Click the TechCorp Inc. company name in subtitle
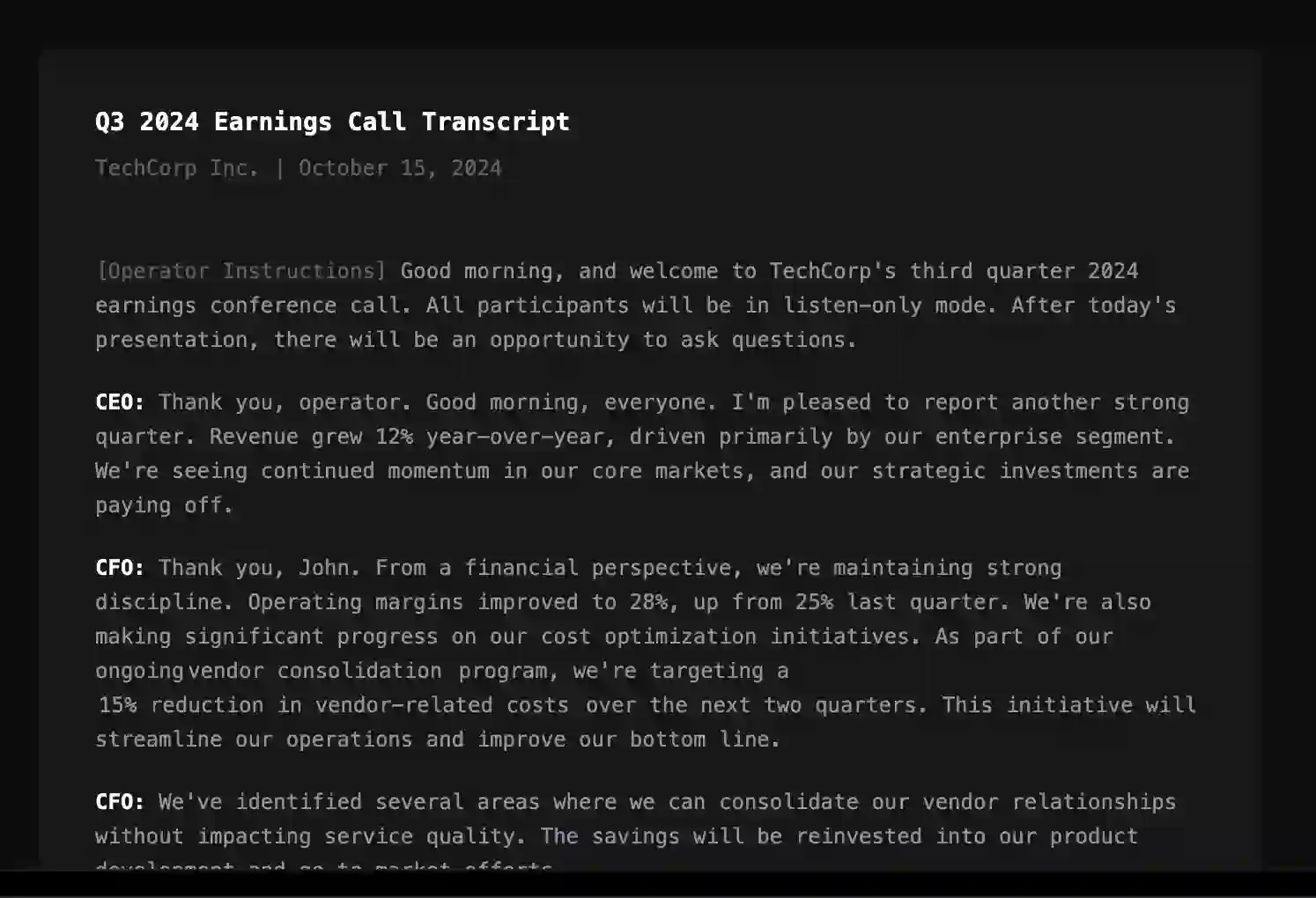This screenshot has width=1316, height=898. pos(177,168)
